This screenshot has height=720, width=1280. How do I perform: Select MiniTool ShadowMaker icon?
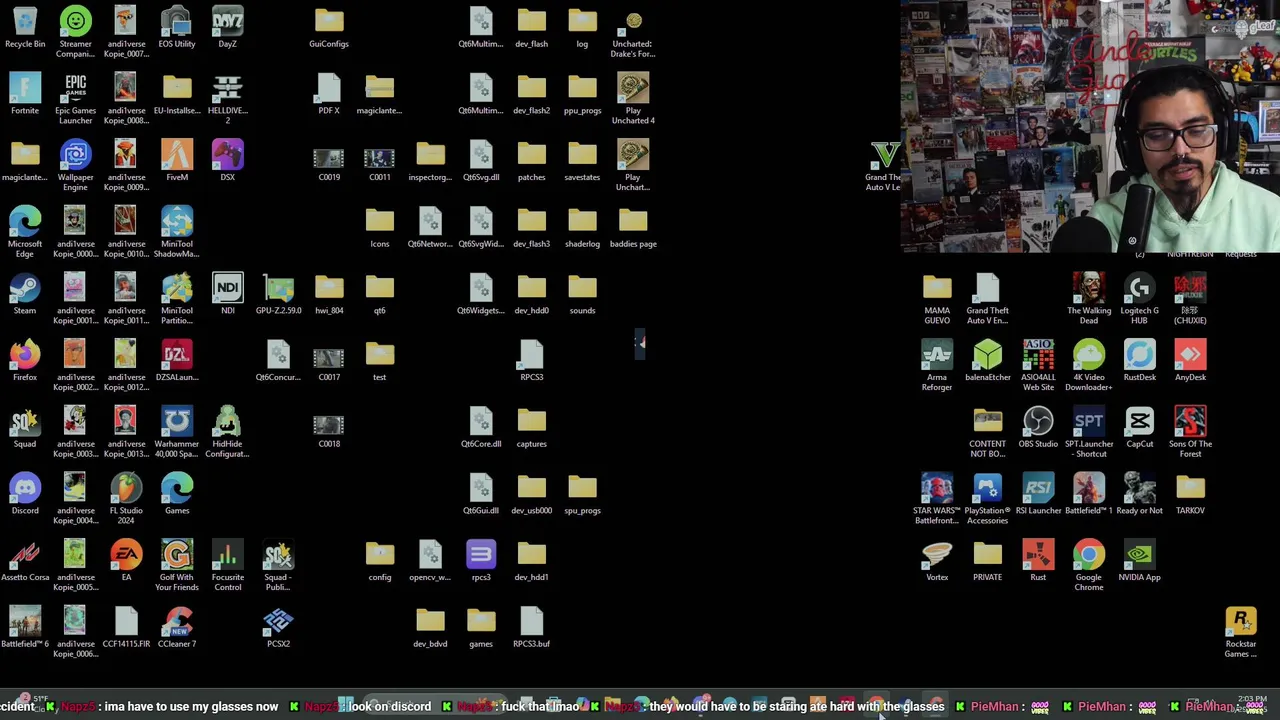click(x=177, y=232)
